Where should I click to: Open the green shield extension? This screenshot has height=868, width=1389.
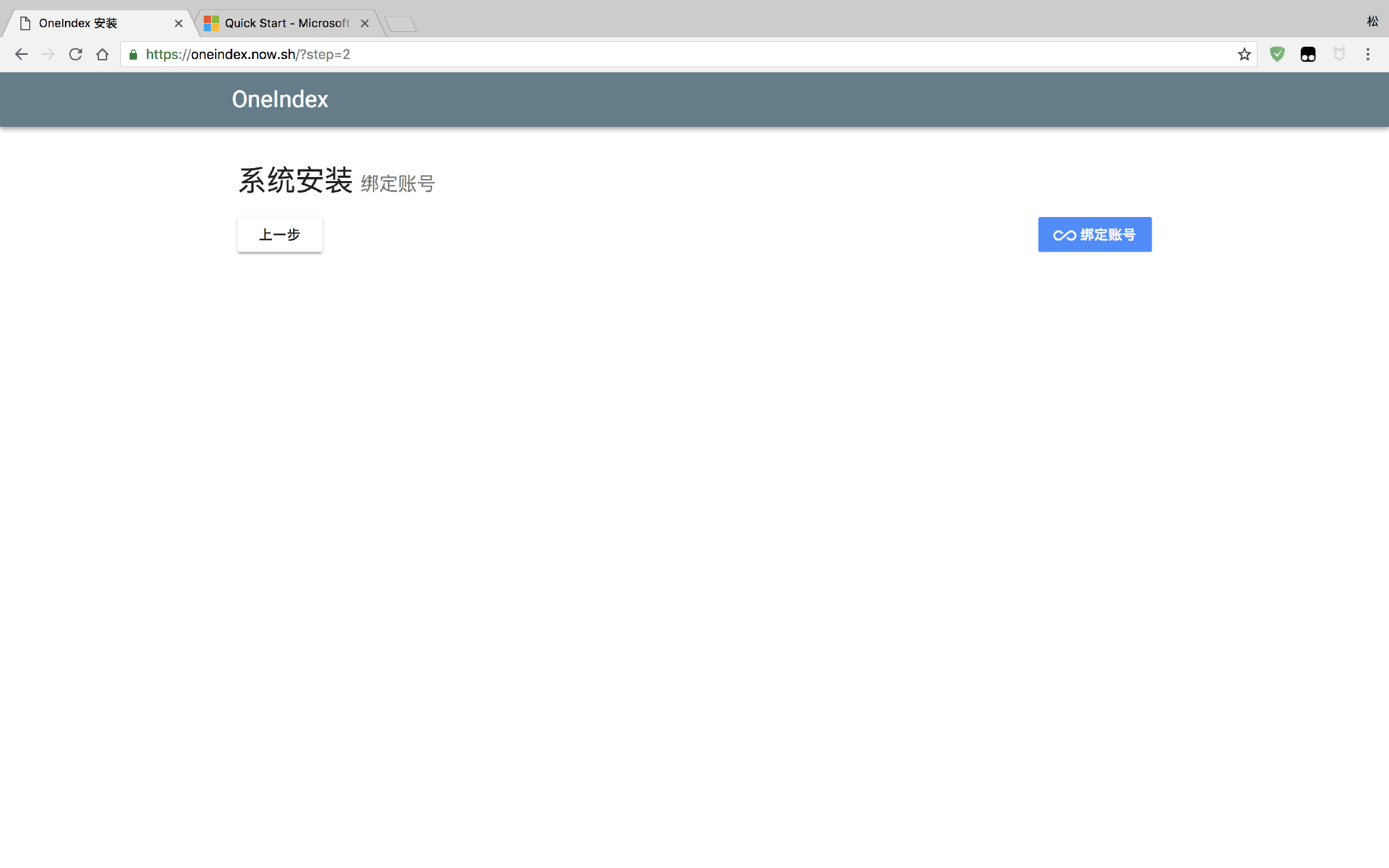1277,54
